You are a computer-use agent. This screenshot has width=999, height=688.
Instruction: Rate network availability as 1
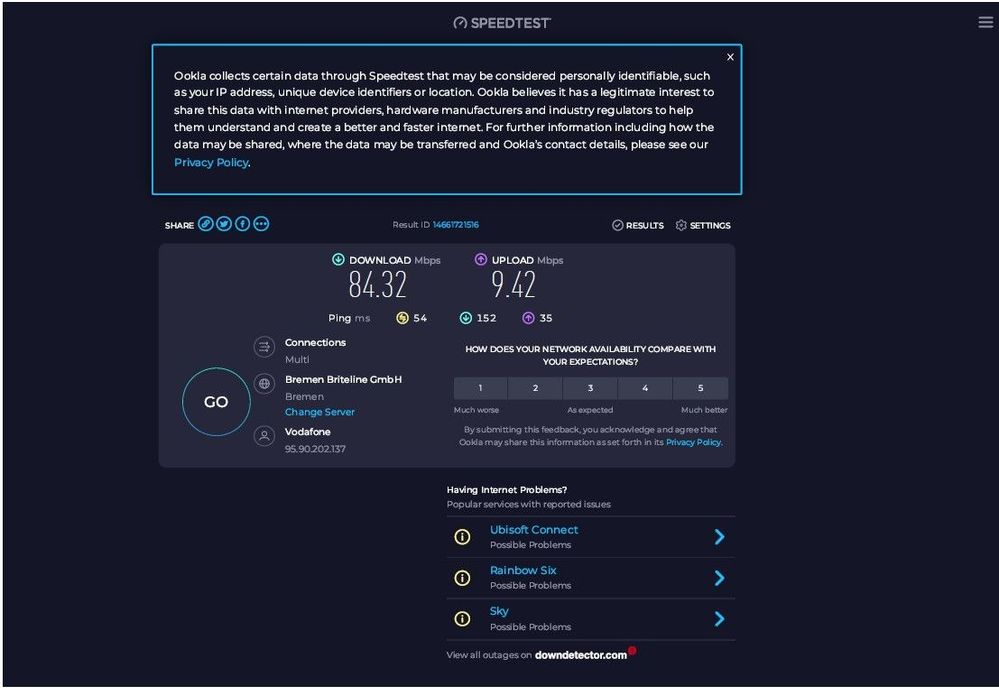coord(480,388)
